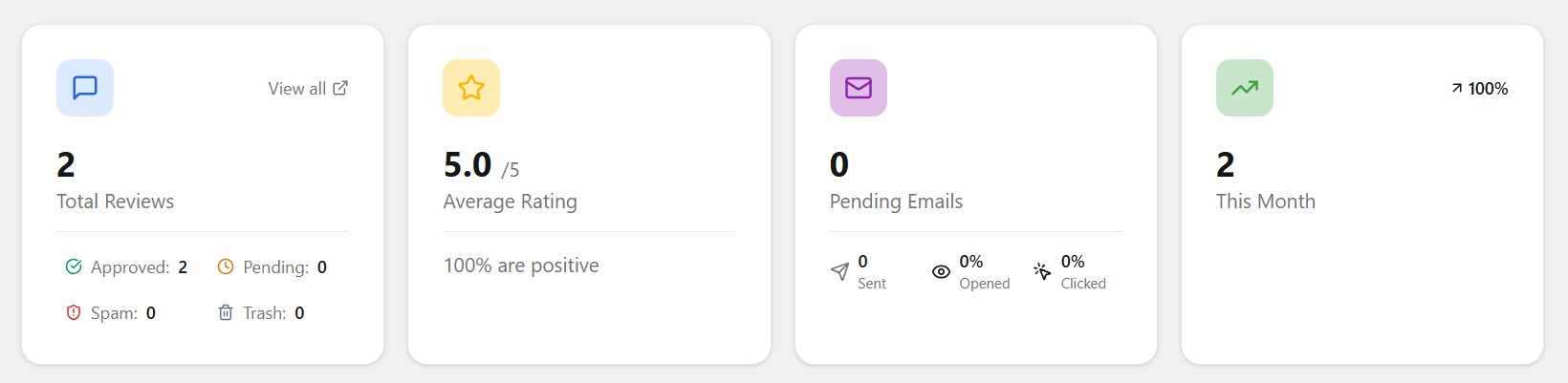Click the external link icon beside View all

340,88
